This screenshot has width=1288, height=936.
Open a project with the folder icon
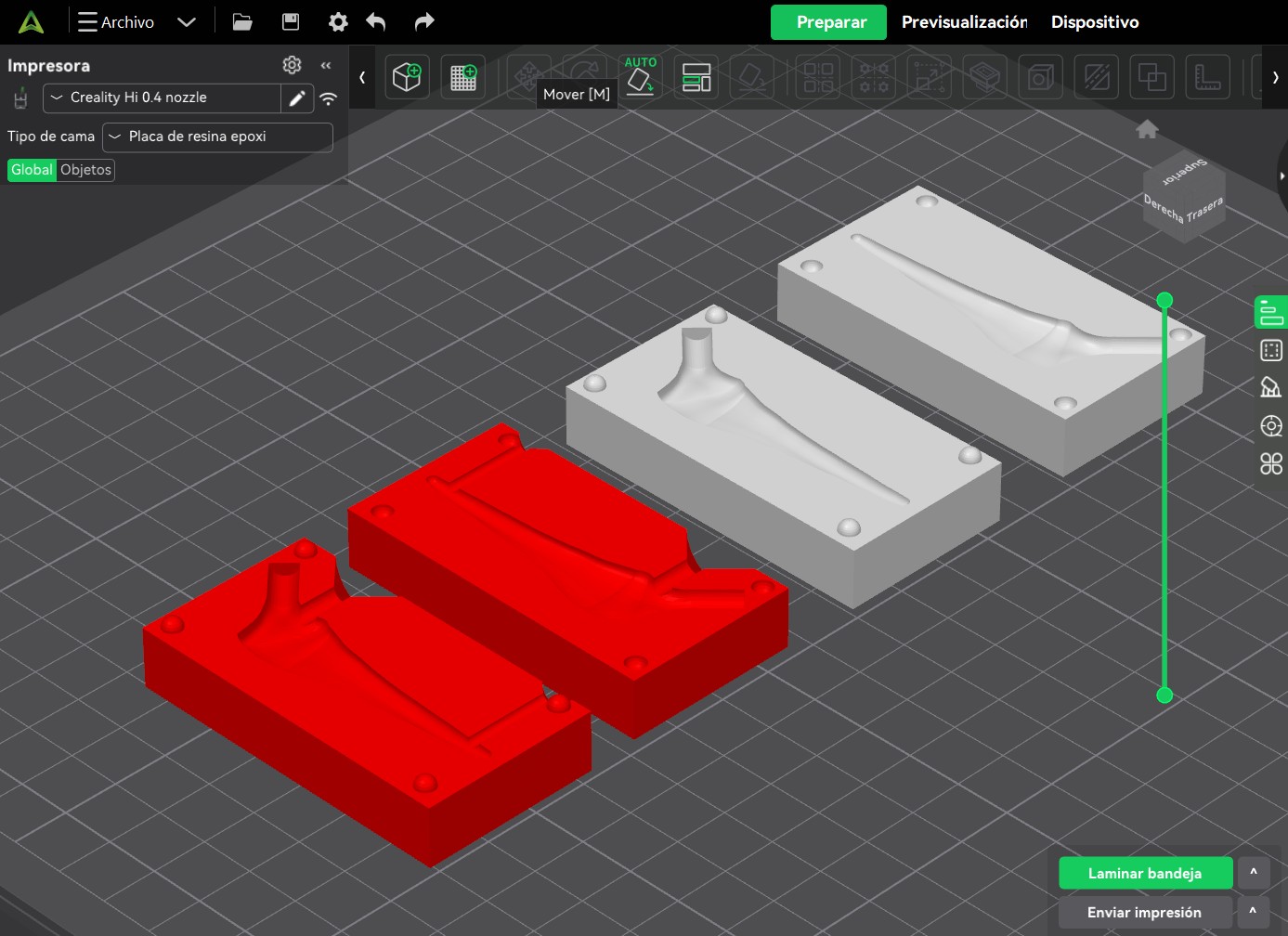[x=242, y=22]
